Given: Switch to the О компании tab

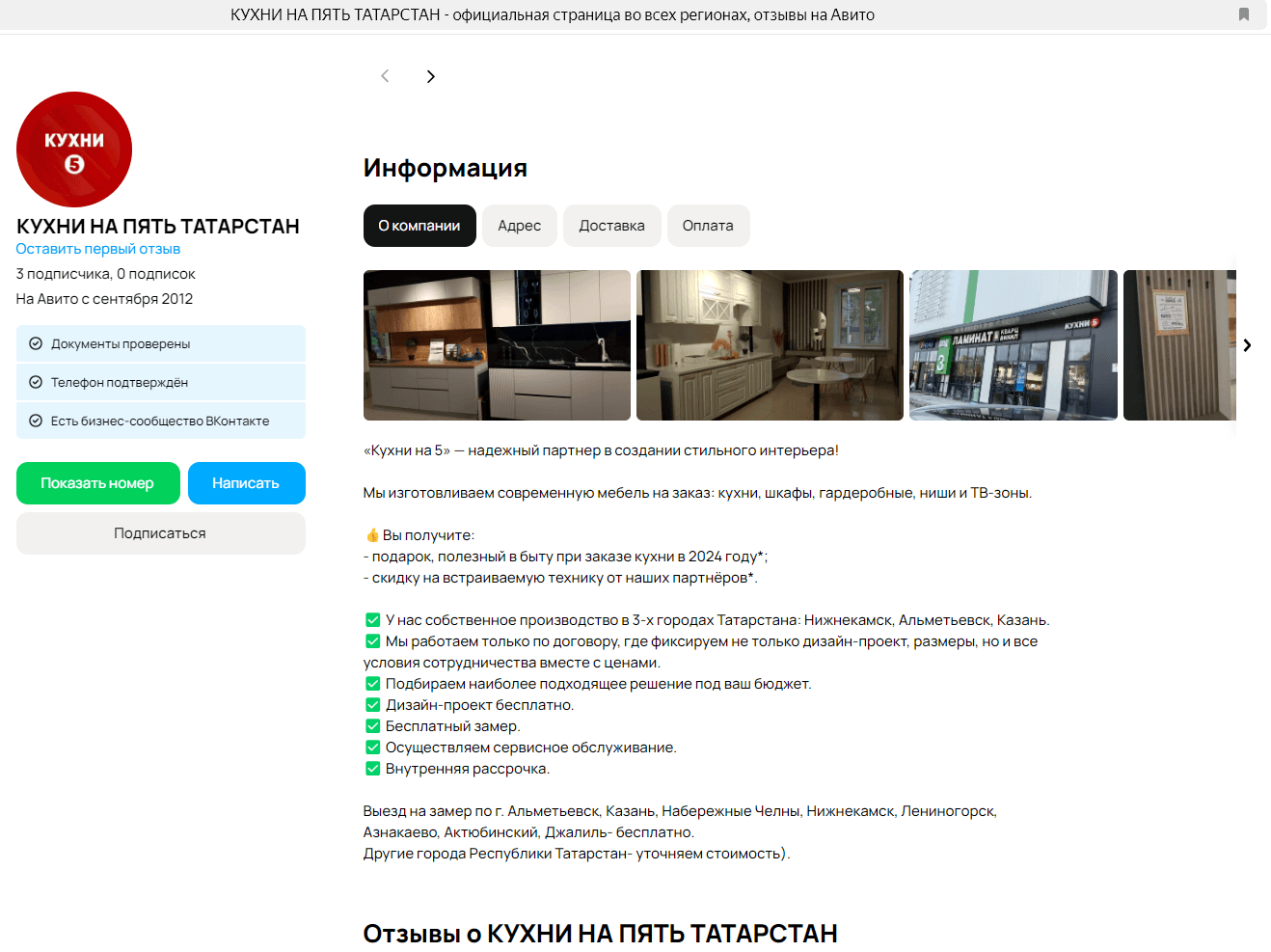Looking at the screenshot, I should [x=419, y=226].
